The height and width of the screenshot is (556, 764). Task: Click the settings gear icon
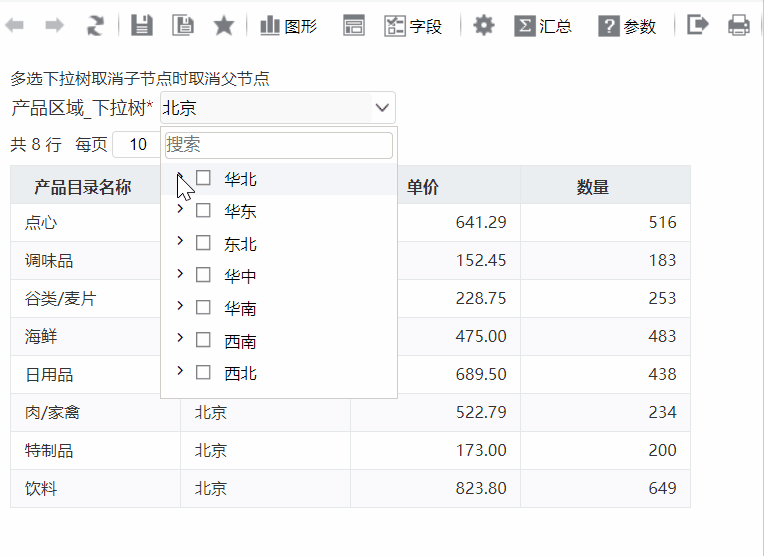(483, 25)
